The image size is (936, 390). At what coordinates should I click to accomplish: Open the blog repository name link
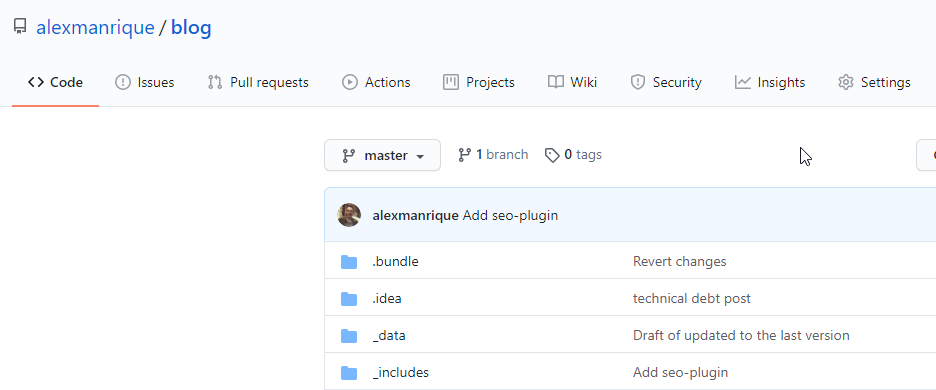click(x=191, y=27)
